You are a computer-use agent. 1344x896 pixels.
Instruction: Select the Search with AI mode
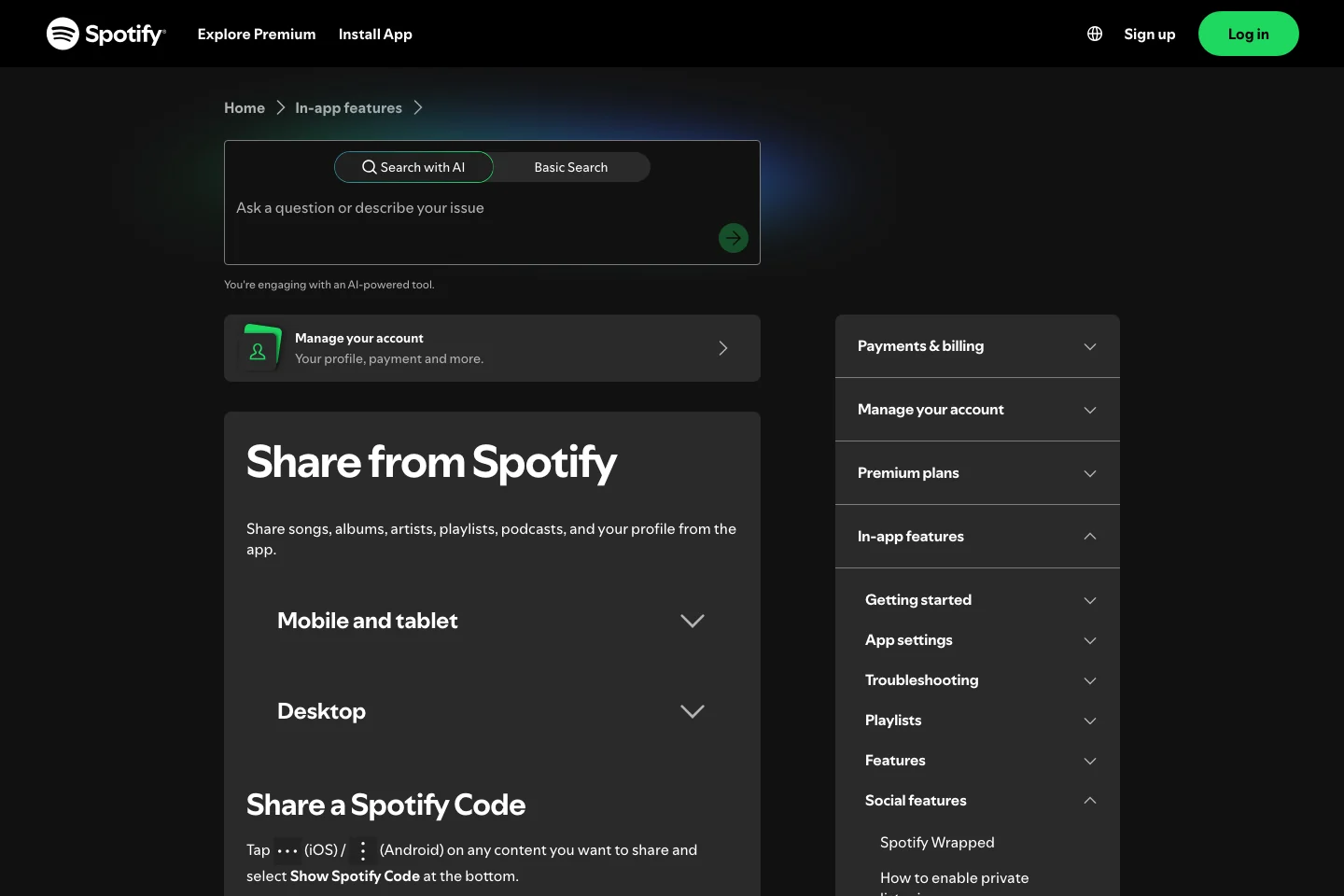coord(413,167)
